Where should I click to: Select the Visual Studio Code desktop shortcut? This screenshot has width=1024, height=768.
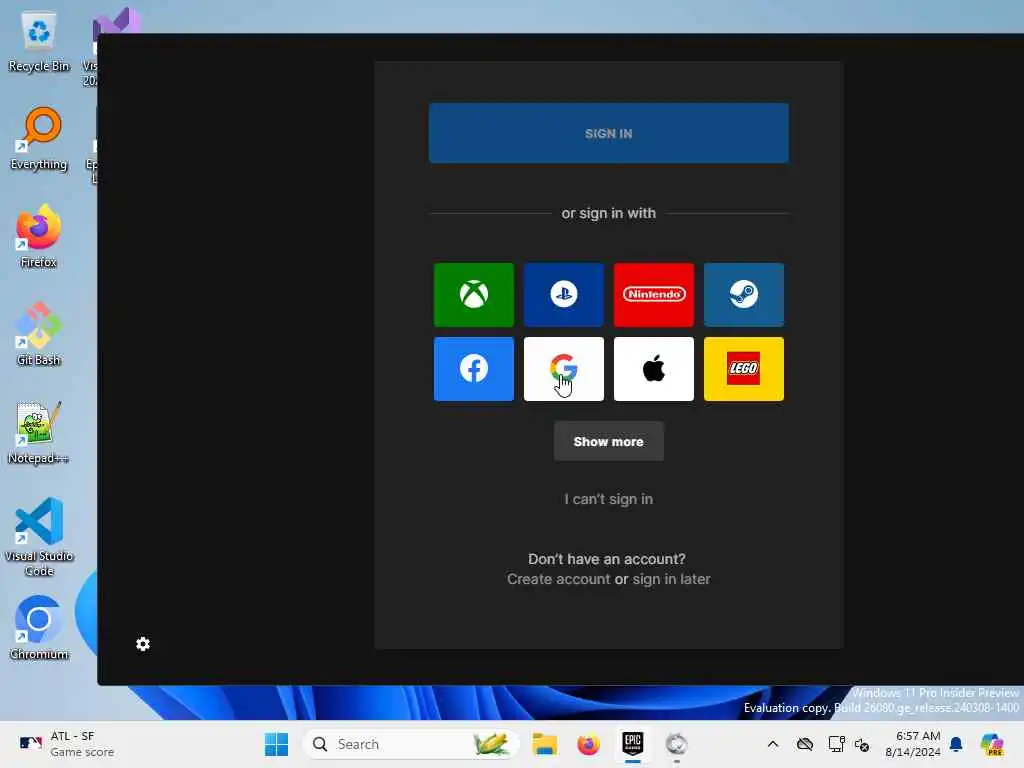(39, 537)
